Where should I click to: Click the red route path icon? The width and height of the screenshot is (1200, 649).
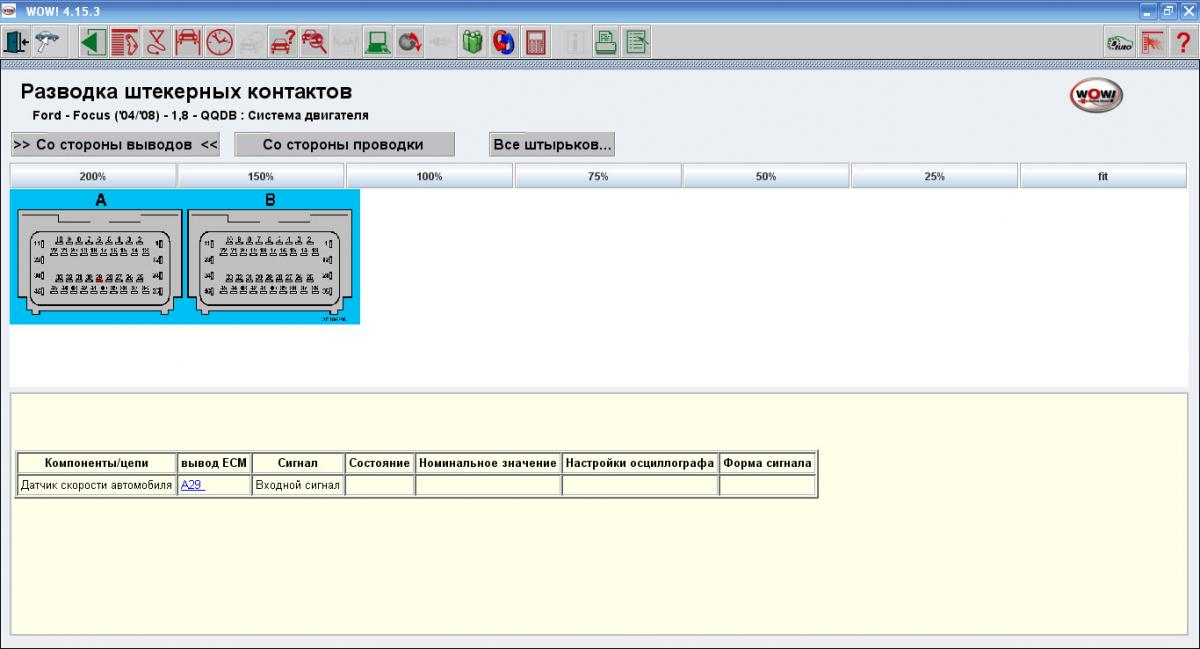[x=155, y=42]
